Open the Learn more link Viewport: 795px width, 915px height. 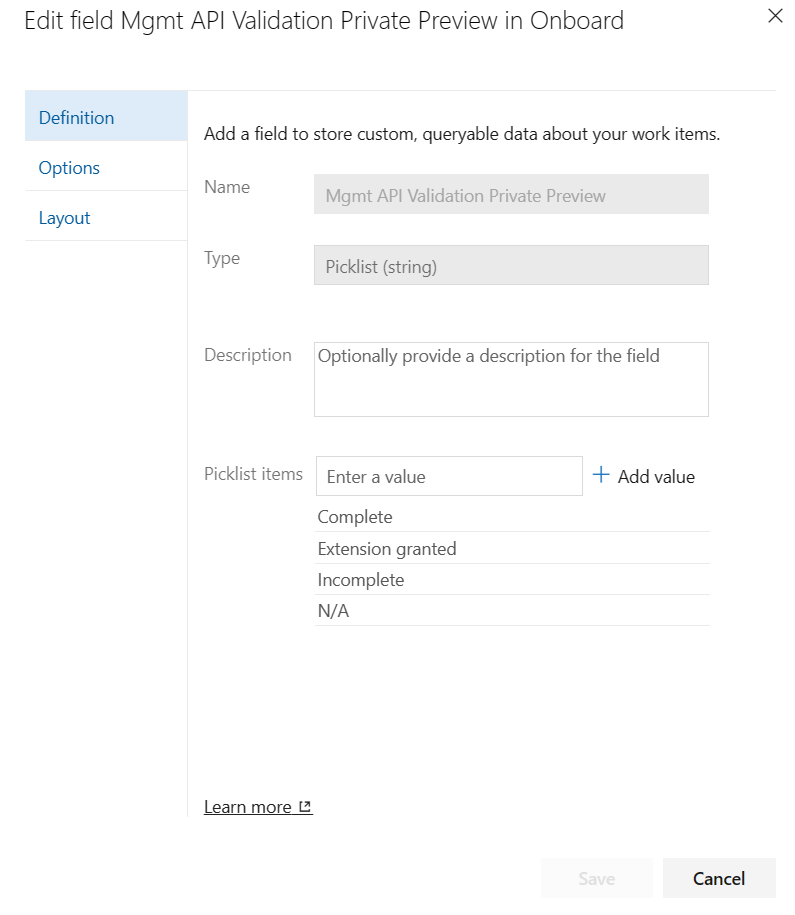point(248,806)
